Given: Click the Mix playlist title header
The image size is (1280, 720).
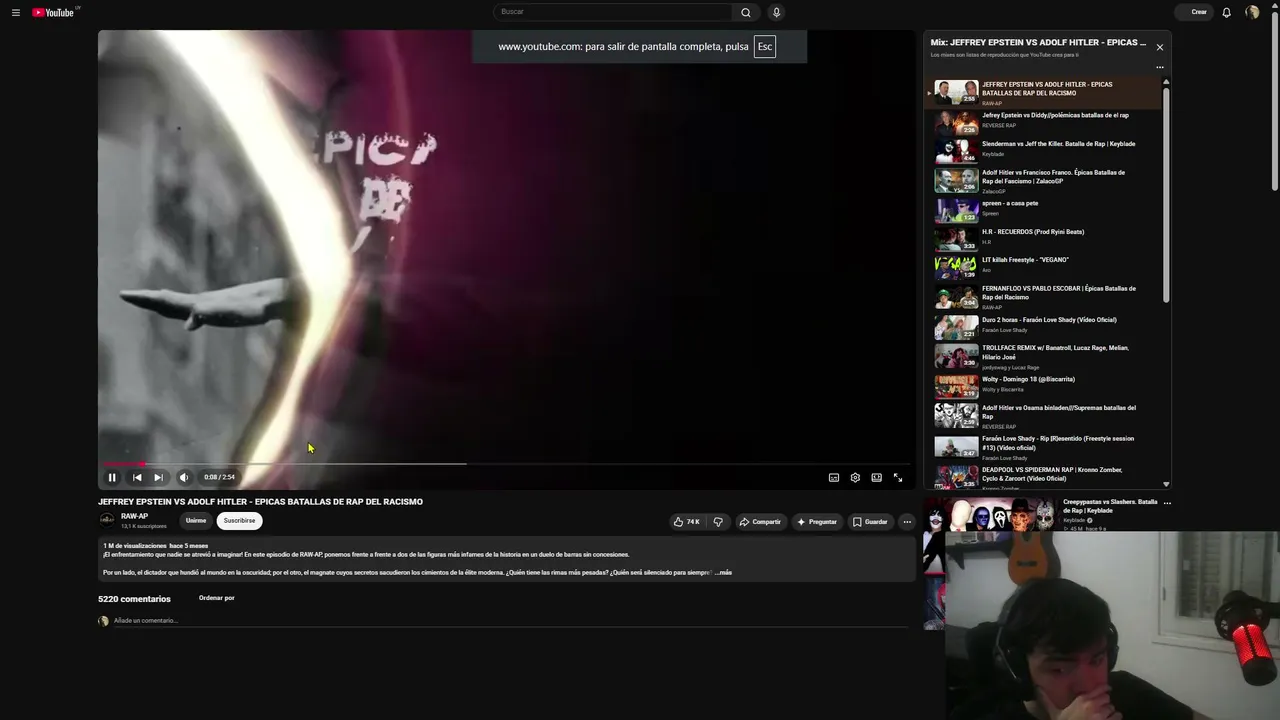Looking at the screenshot, I should tap(1038, 43).
